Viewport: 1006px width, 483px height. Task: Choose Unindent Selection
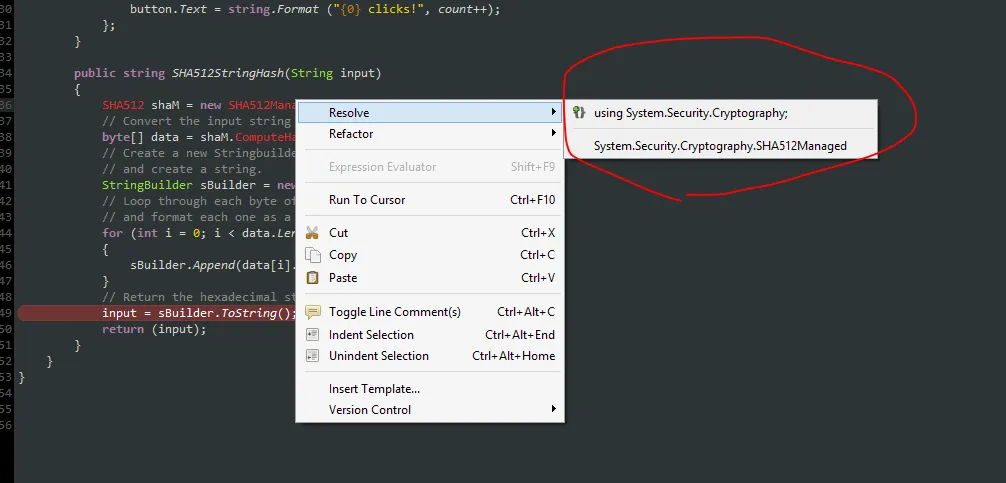(430, 356)
